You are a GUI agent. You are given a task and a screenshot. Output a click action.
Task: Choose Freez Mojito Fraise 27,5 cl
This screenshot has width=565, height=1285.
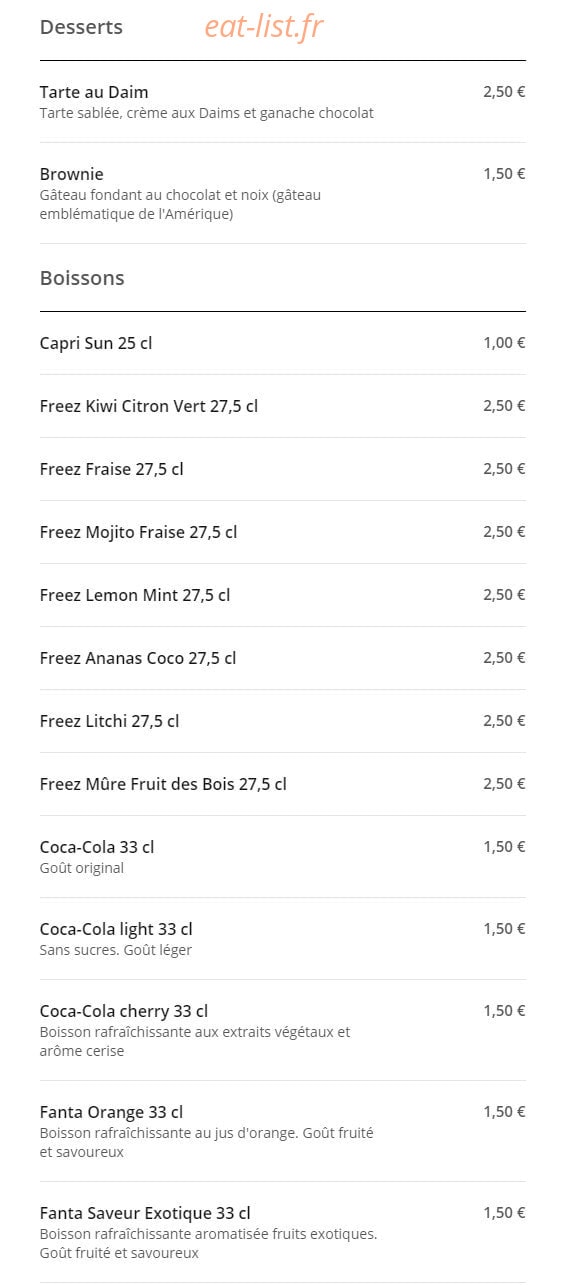point(282,532)
